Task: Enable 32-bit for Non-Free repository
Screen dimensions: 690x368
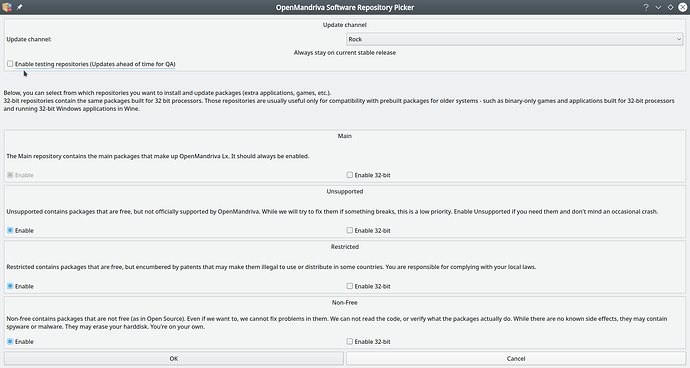Action: click(x=349, y=342)
